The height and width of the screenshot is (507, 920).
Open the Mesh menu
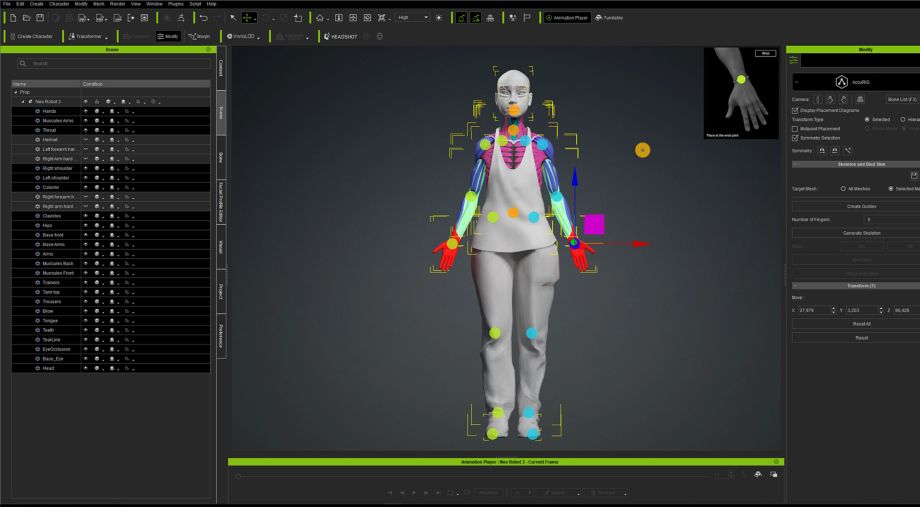point(99,4)
